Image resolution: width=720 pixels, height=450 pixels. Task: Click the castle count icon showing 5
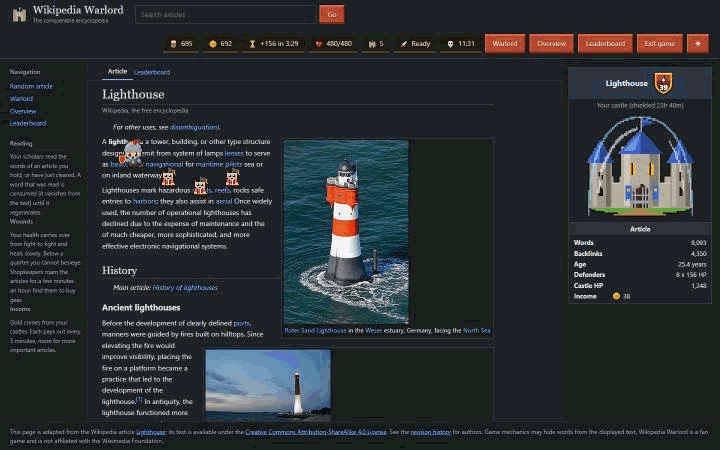372,44
